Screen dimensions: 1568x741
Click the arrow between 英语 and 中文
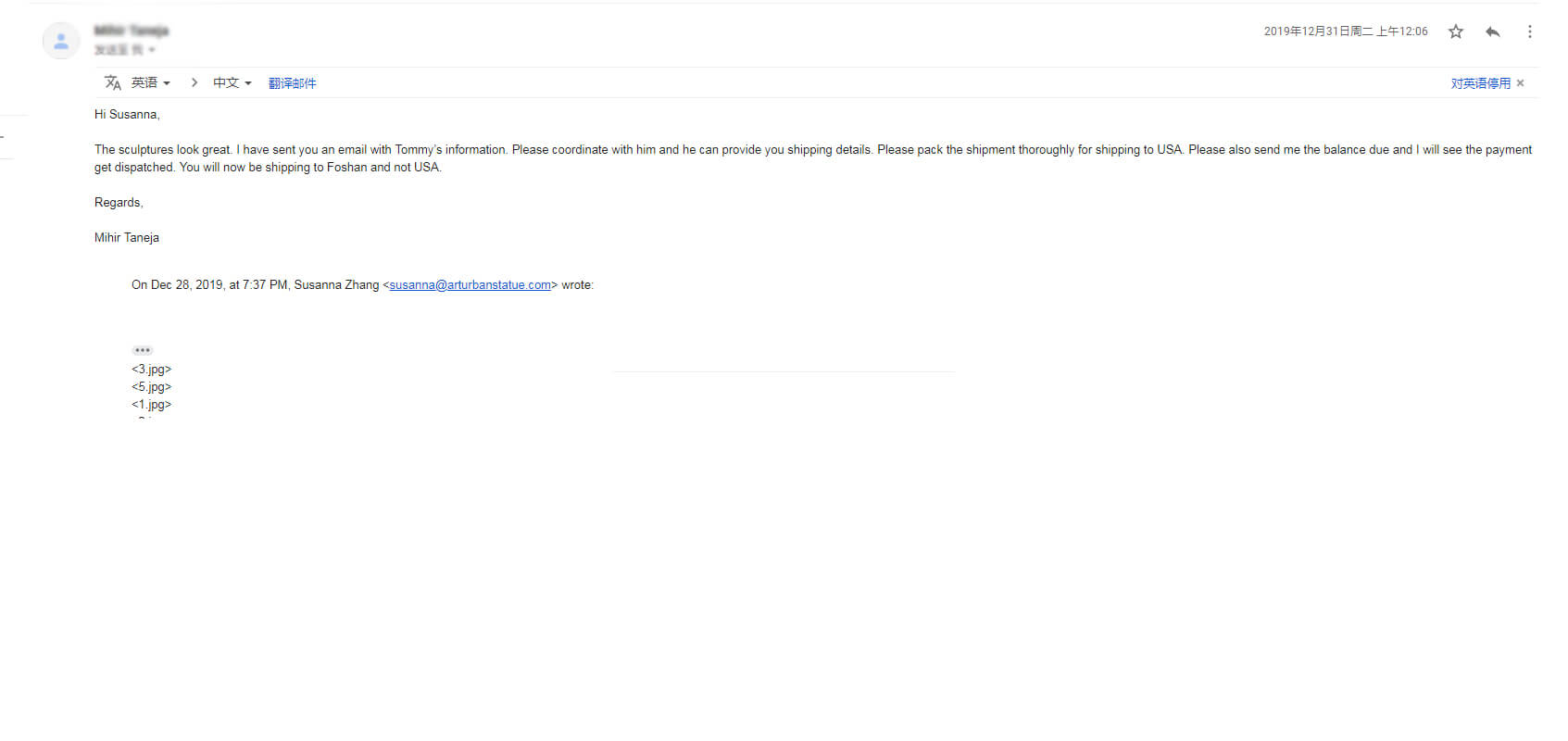(194, 82)
